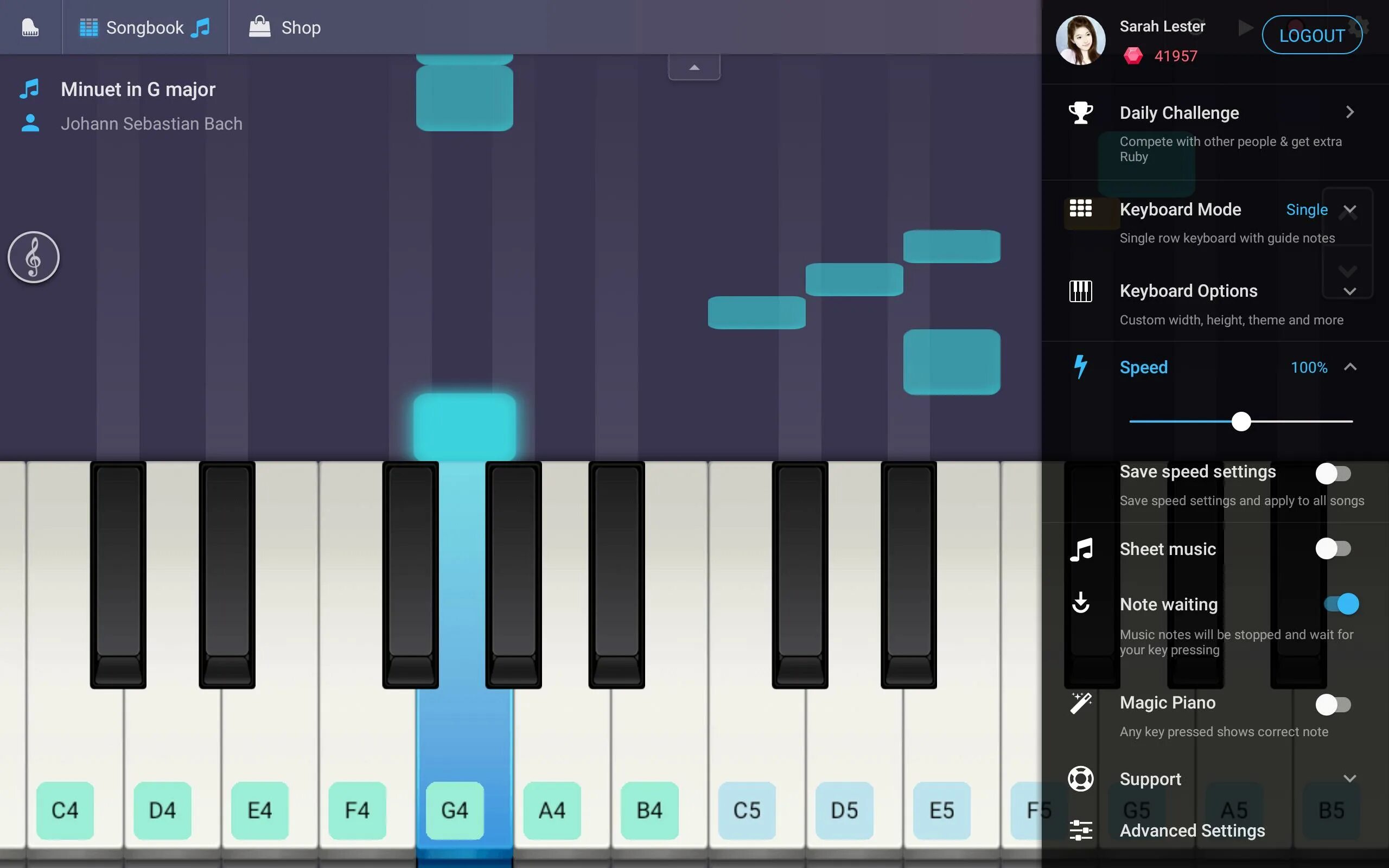The width and height of the screenshot is (1389, 868).
Task: Click LOGOUT button in top right
Action: tap(1312, 34)
